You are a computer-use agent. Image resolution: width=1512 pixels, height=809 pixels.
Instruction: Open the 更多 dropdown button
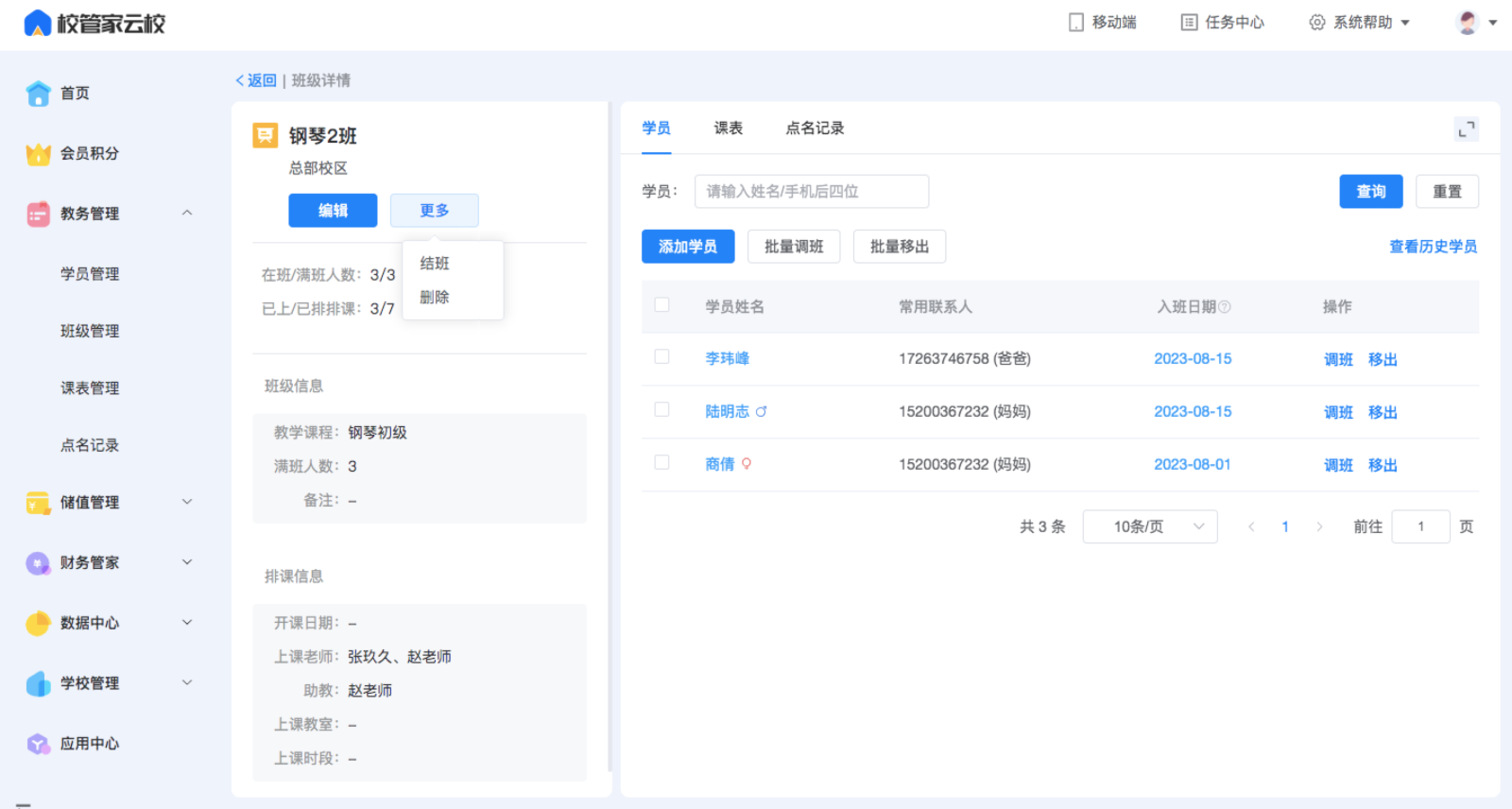[x=435, y=210]
